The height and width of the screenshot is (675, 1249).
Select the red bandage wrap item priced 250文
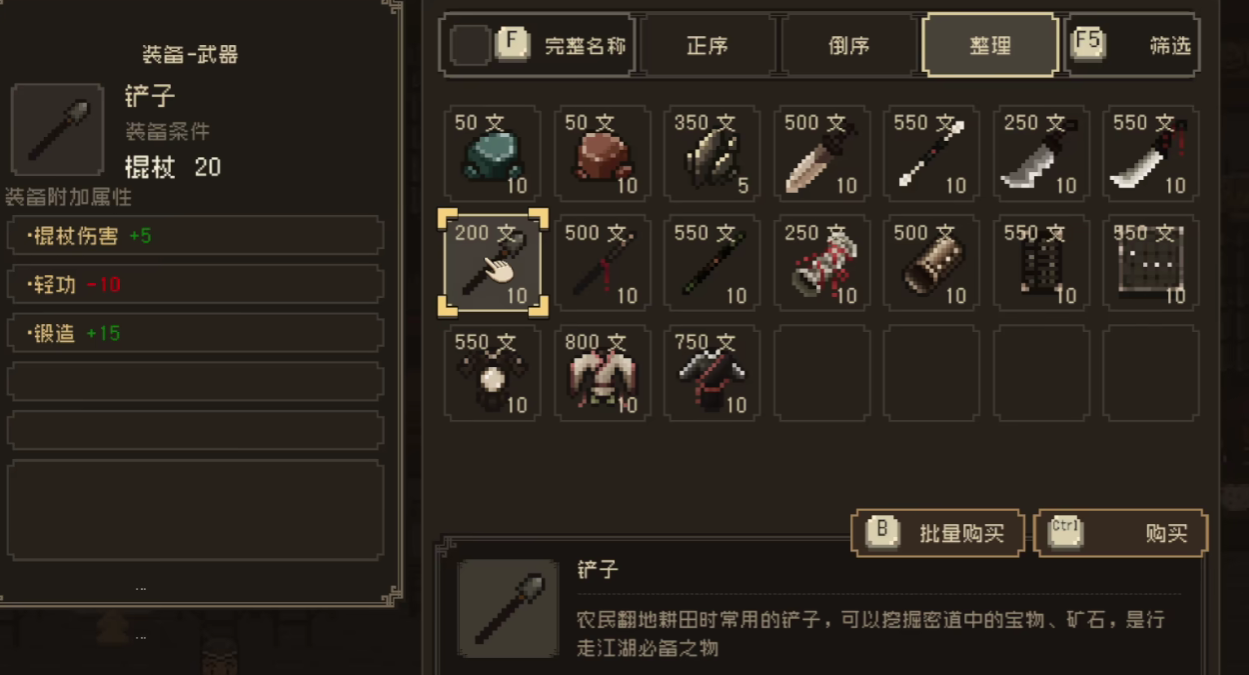[x=822, y=263]
